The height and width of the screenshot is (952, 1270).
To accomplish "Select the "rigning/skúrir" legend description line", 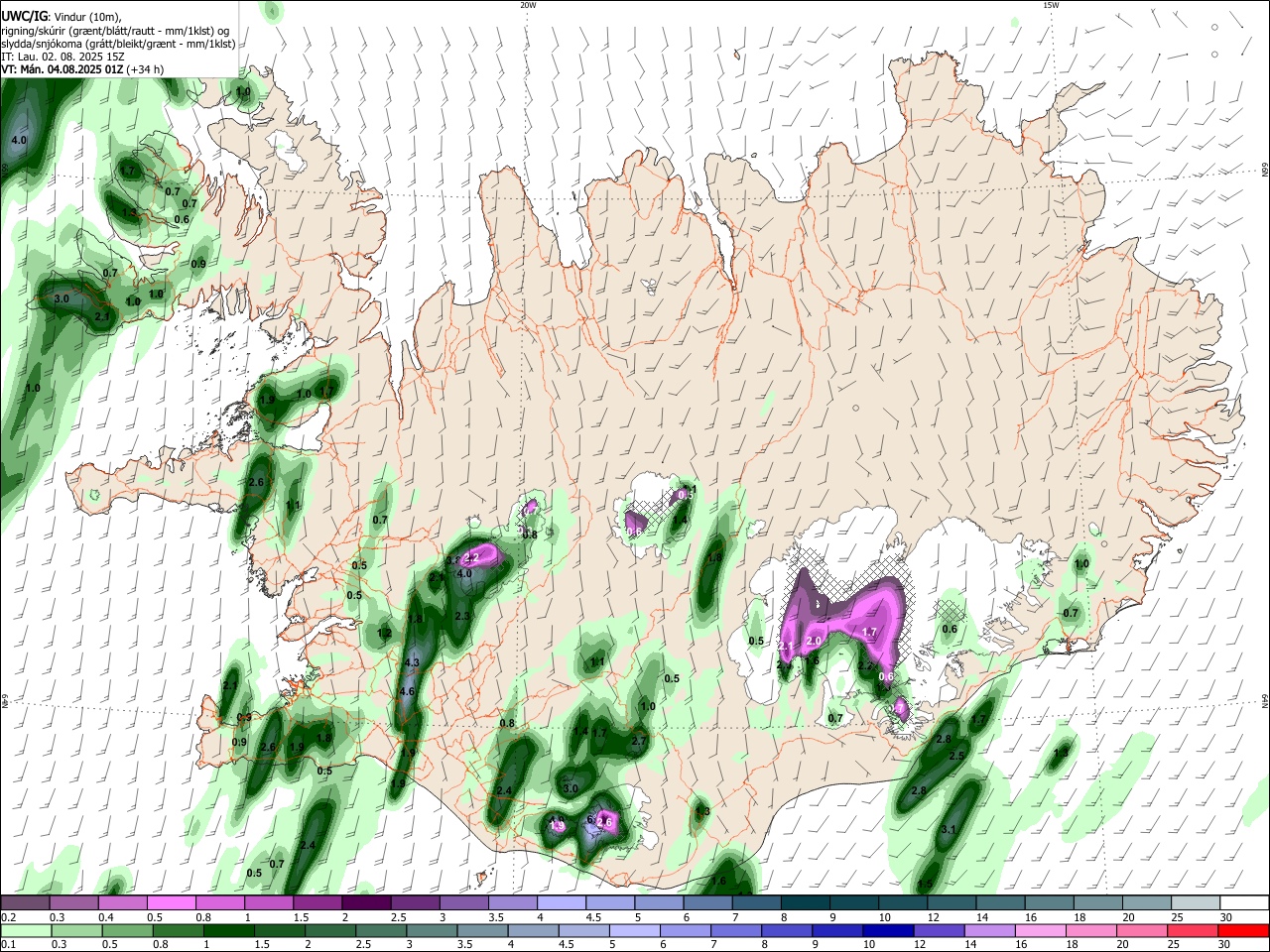I will [115, 30].
